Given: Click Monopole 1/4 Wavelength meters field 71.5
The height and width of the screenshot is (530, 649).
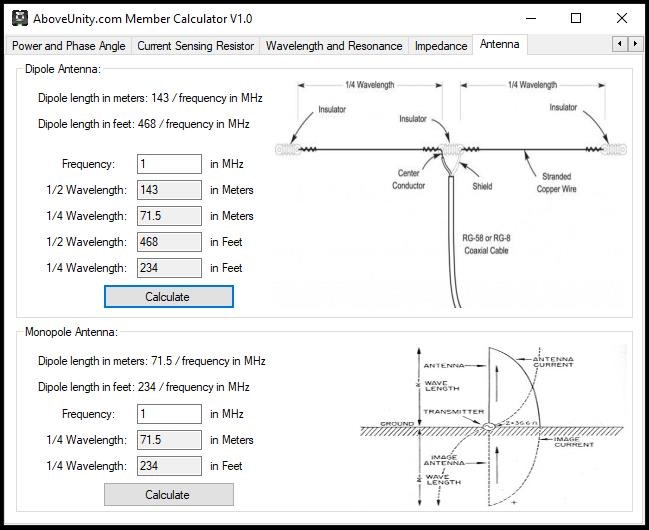Looking at the screenshot, I should tap(169, 440).
